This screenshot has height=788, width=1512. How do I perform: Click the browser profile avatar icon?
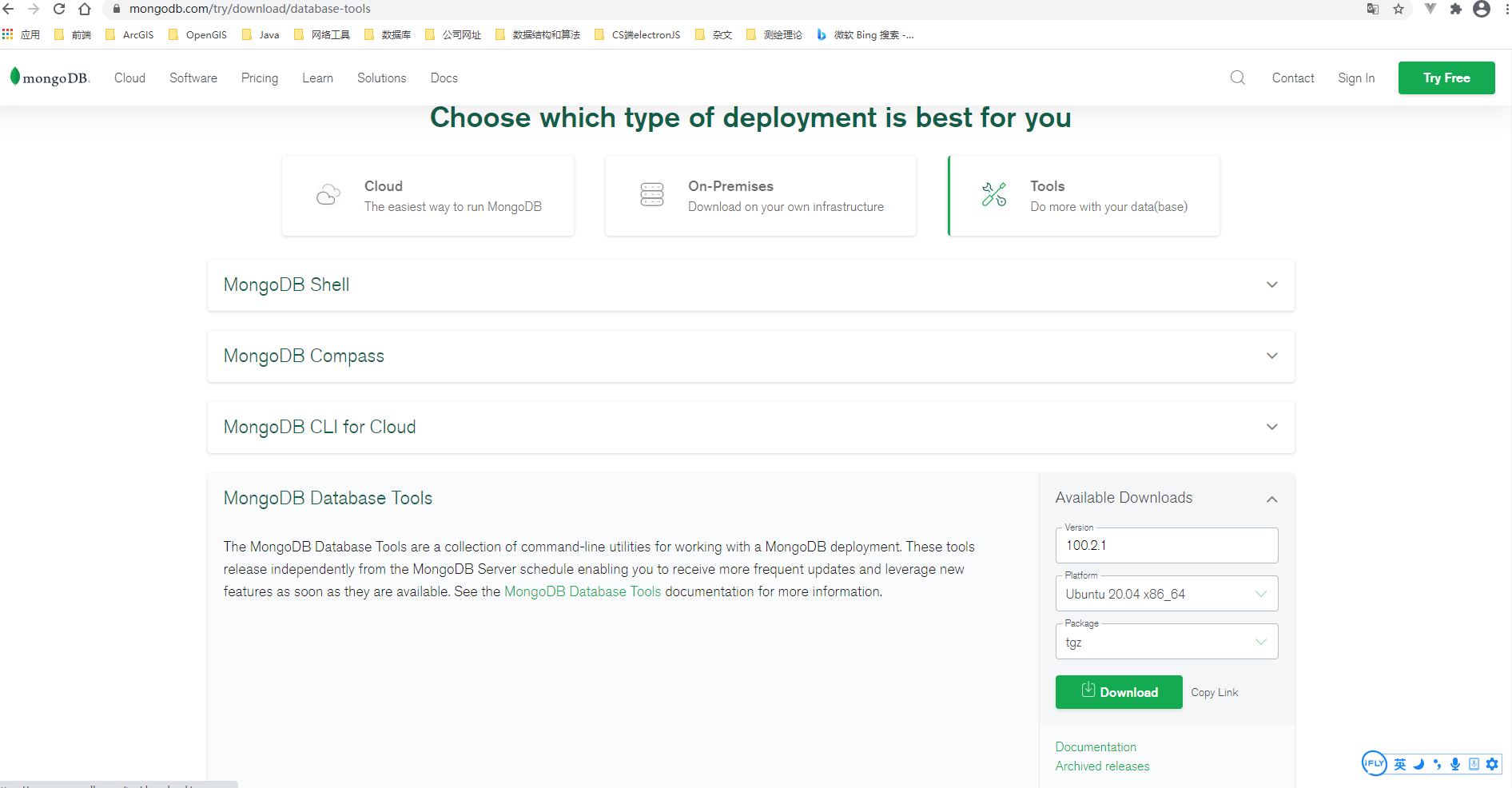(x=1482, y=9)
